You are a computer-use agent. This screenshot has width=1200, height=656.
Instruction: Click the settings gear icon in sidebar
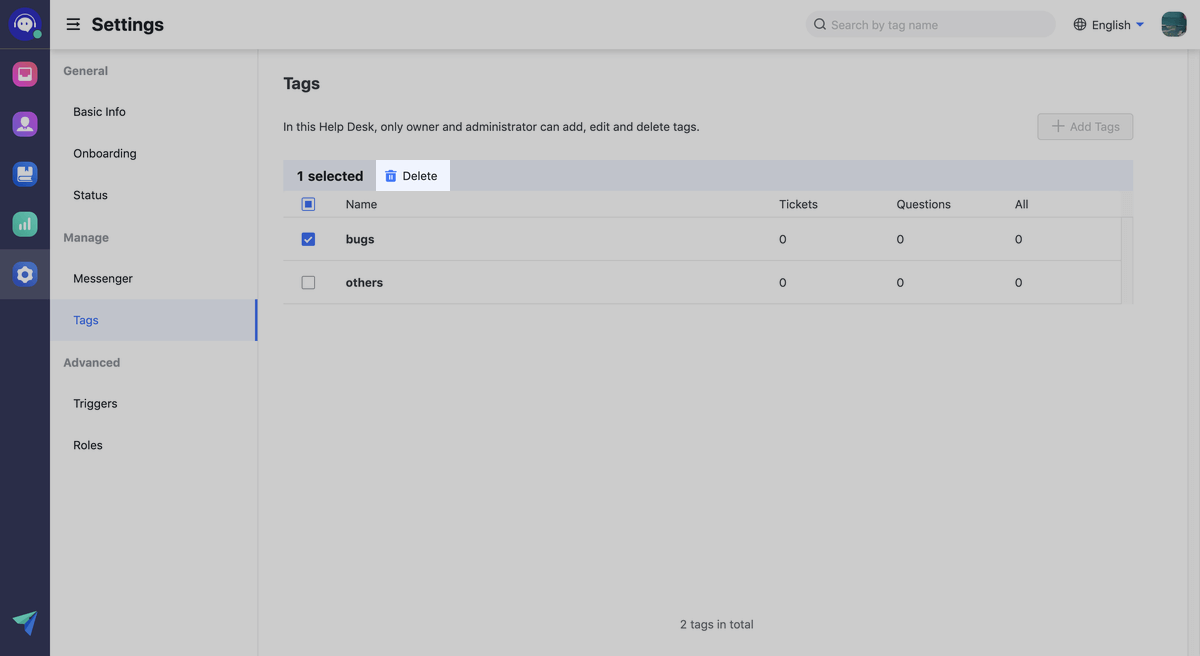coord(25,274)
